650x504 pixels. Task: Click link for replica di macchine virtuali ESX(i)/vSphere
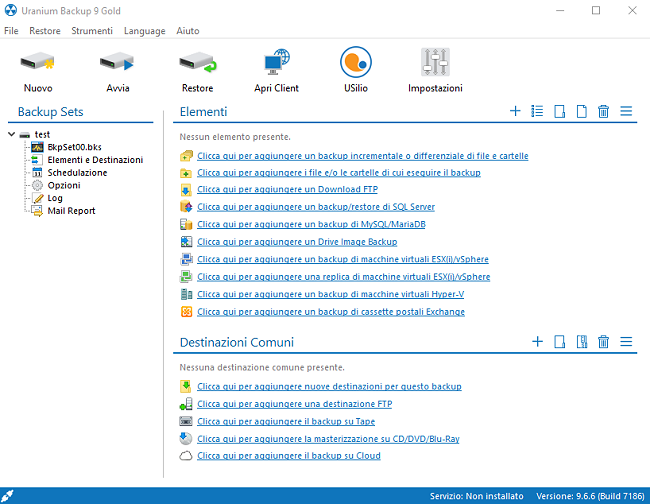point(344,277)
